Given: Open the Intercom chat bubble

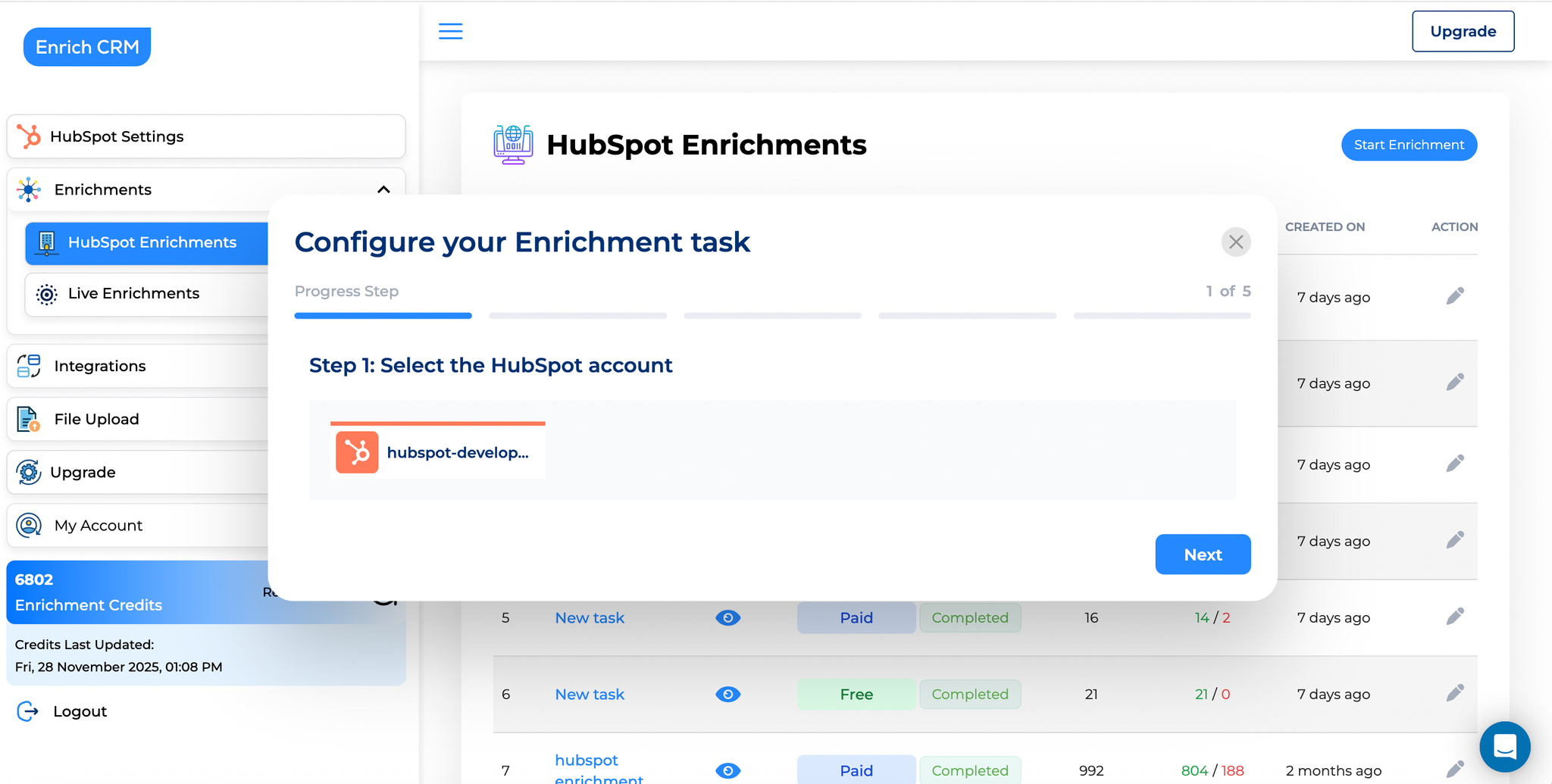Looking at the screenshot, I should point(1505,747).
